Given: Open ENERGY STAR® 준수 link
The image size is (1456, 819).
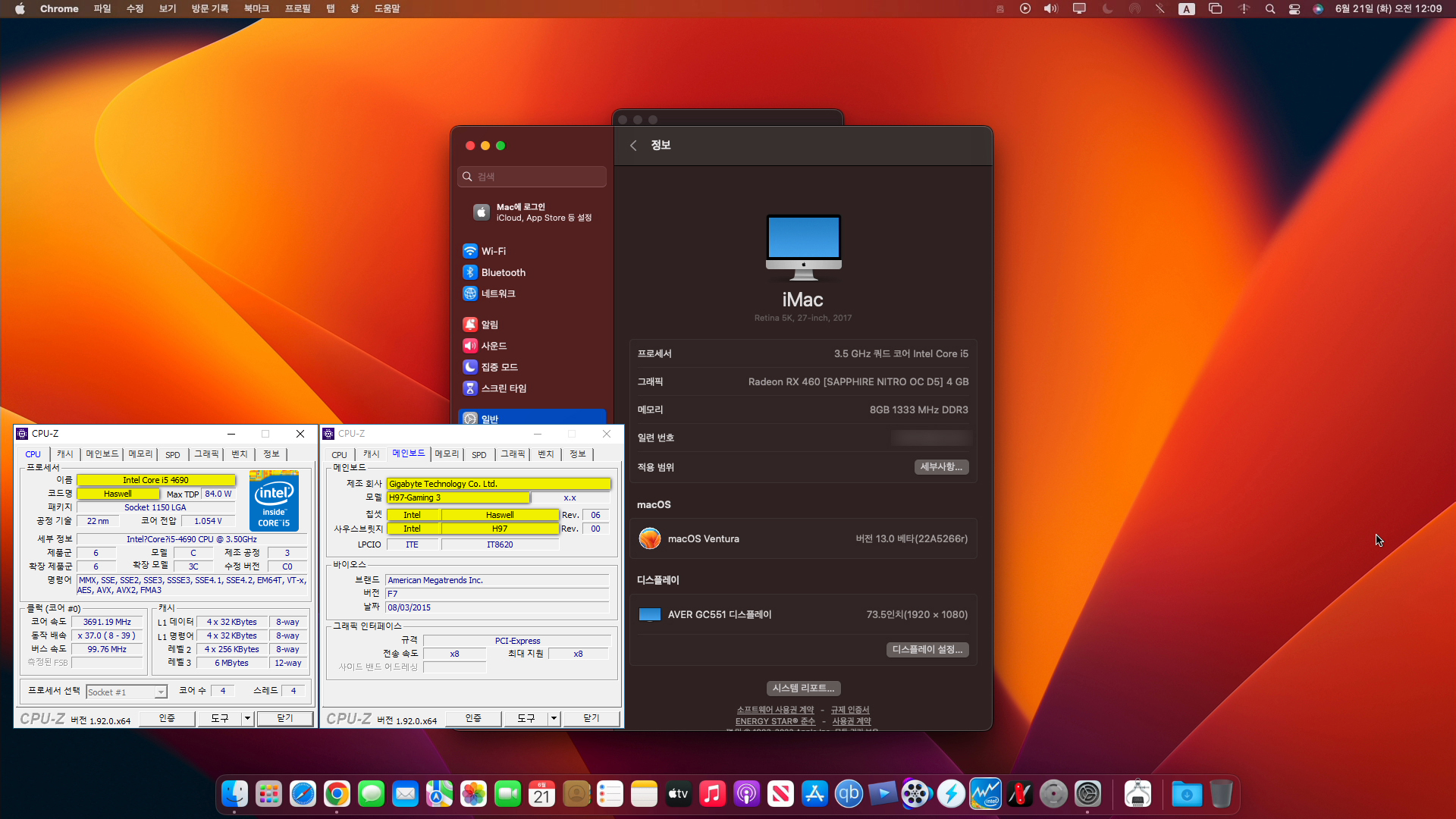Looking at the screenshot, I should click(x=775, y=721).
